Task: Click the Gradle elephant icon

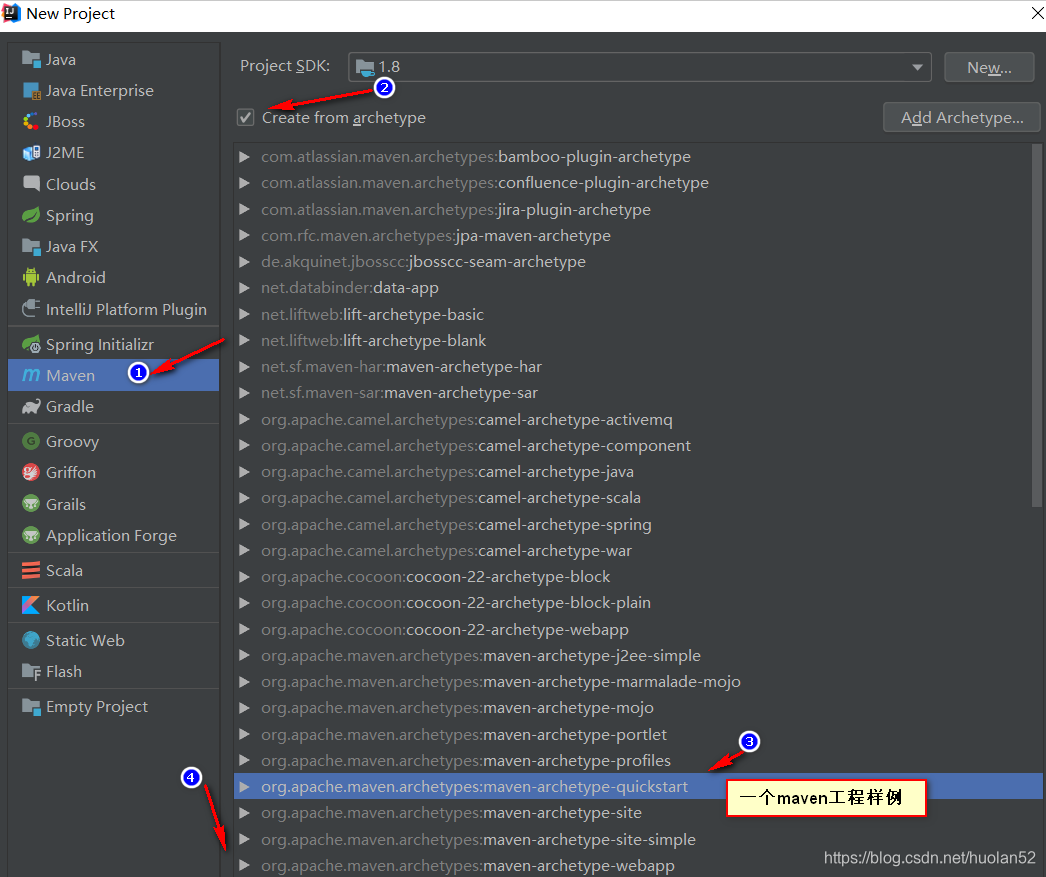Action: coord(31,407)
